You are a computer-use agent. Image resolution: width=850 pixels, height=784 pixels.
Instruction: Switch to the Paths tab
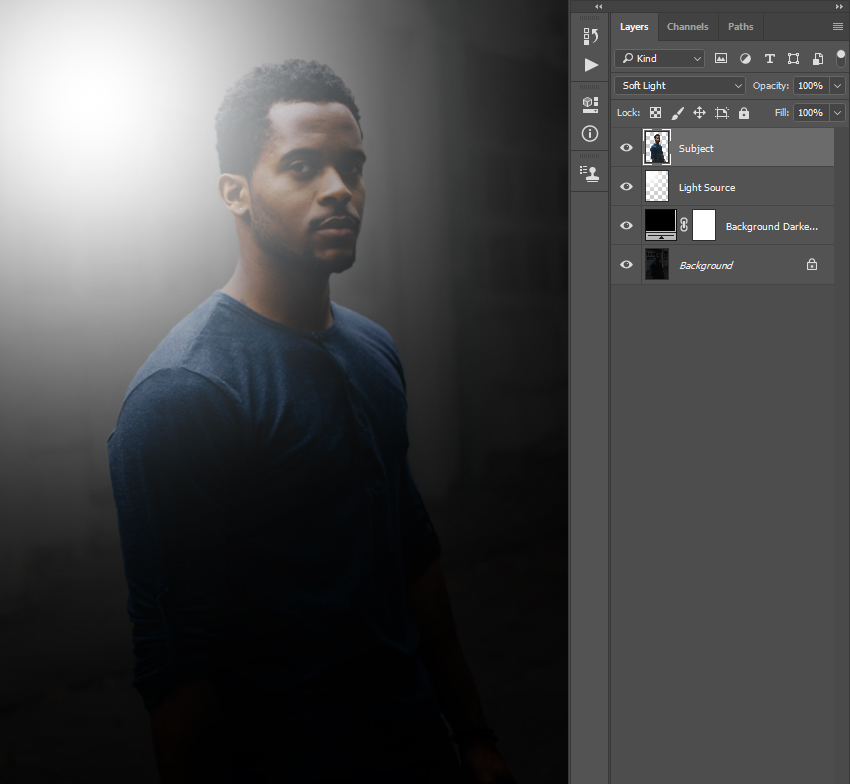coord(740,27)
